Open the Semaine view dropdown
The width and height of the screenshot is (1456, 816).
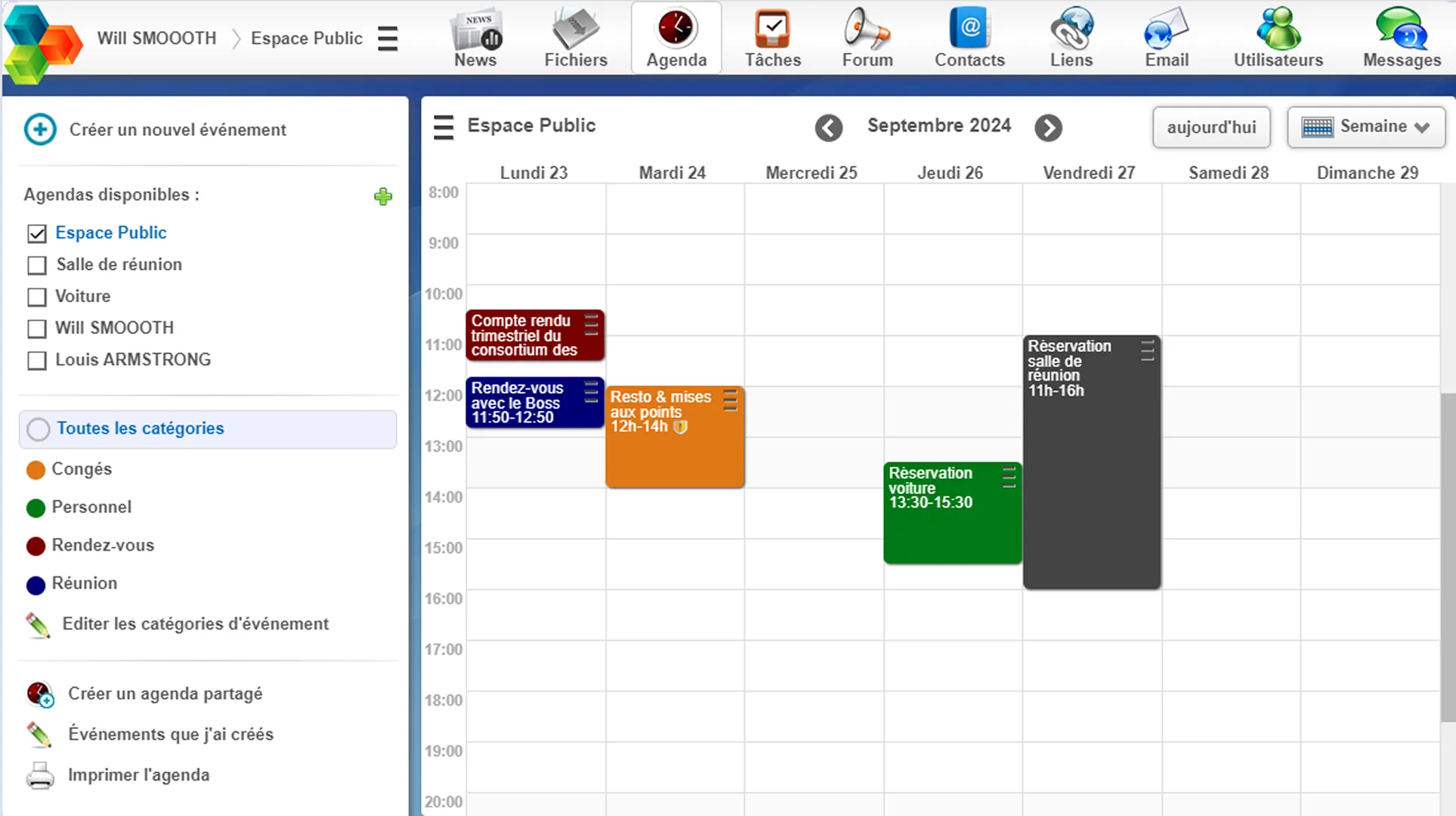[x=1366, y=127]
